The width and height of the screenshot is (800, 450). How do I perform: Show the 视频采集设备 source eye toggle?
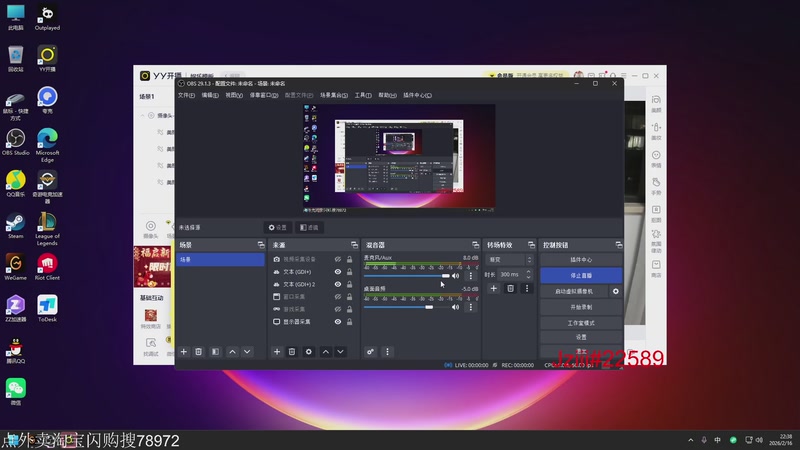tap(338, 259)
